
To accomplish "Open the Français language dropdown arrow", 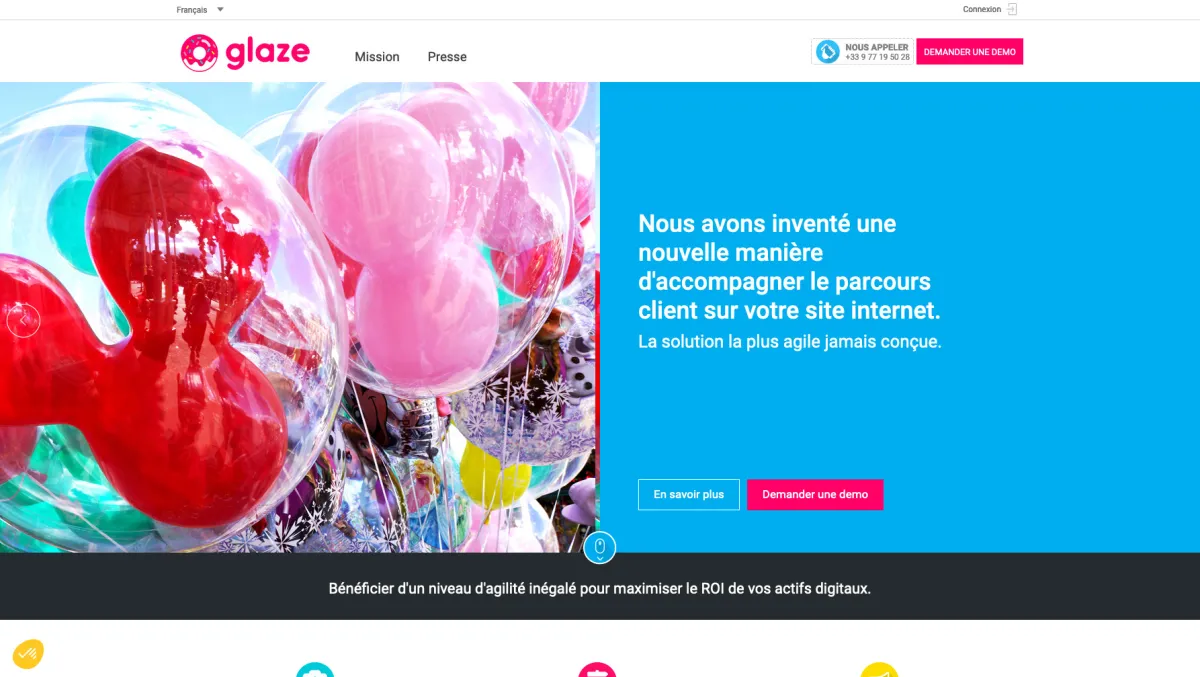I will pos(220,10).
